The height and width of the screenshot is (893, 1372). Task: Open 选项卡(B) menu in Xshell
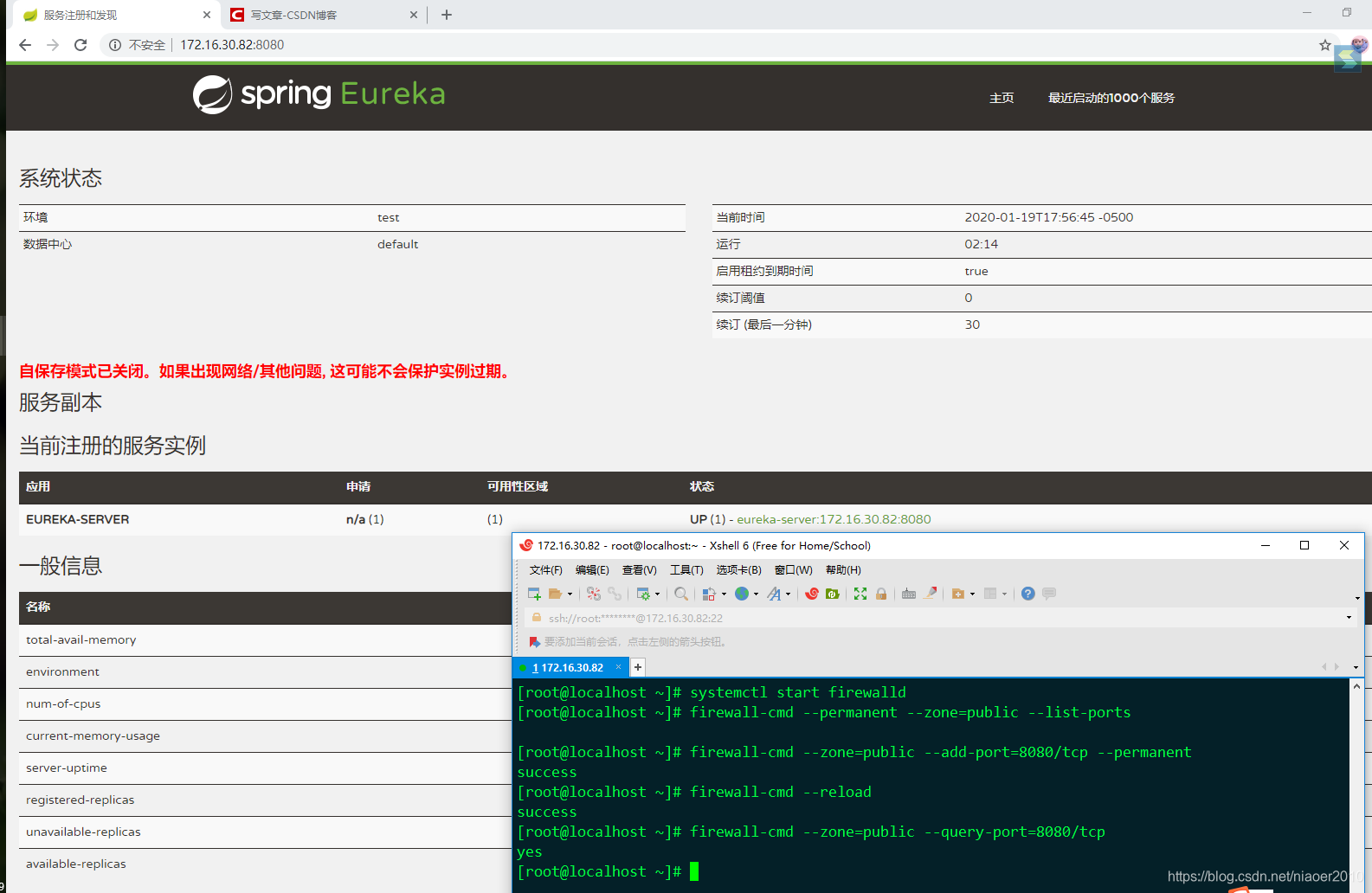(x=738, y=570)
